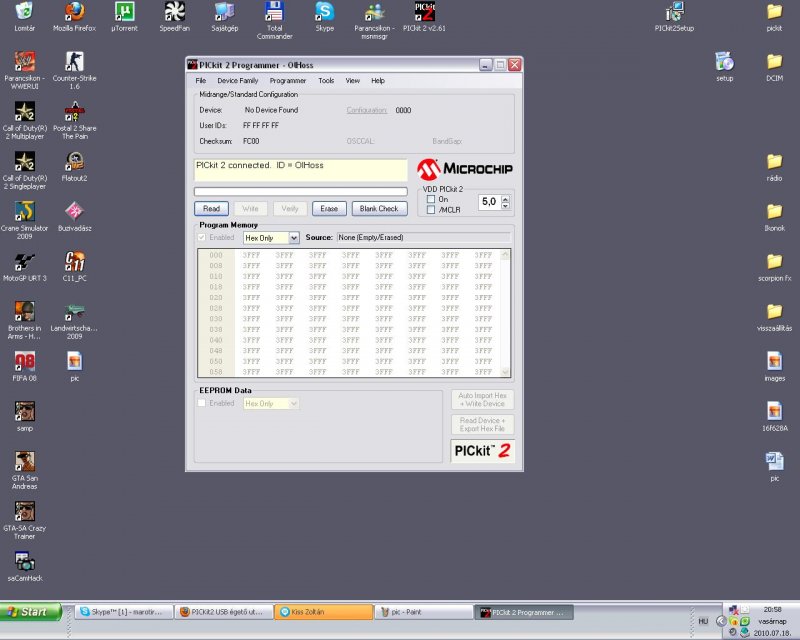
Task: Open the Help menu
Action: [378, 81]
